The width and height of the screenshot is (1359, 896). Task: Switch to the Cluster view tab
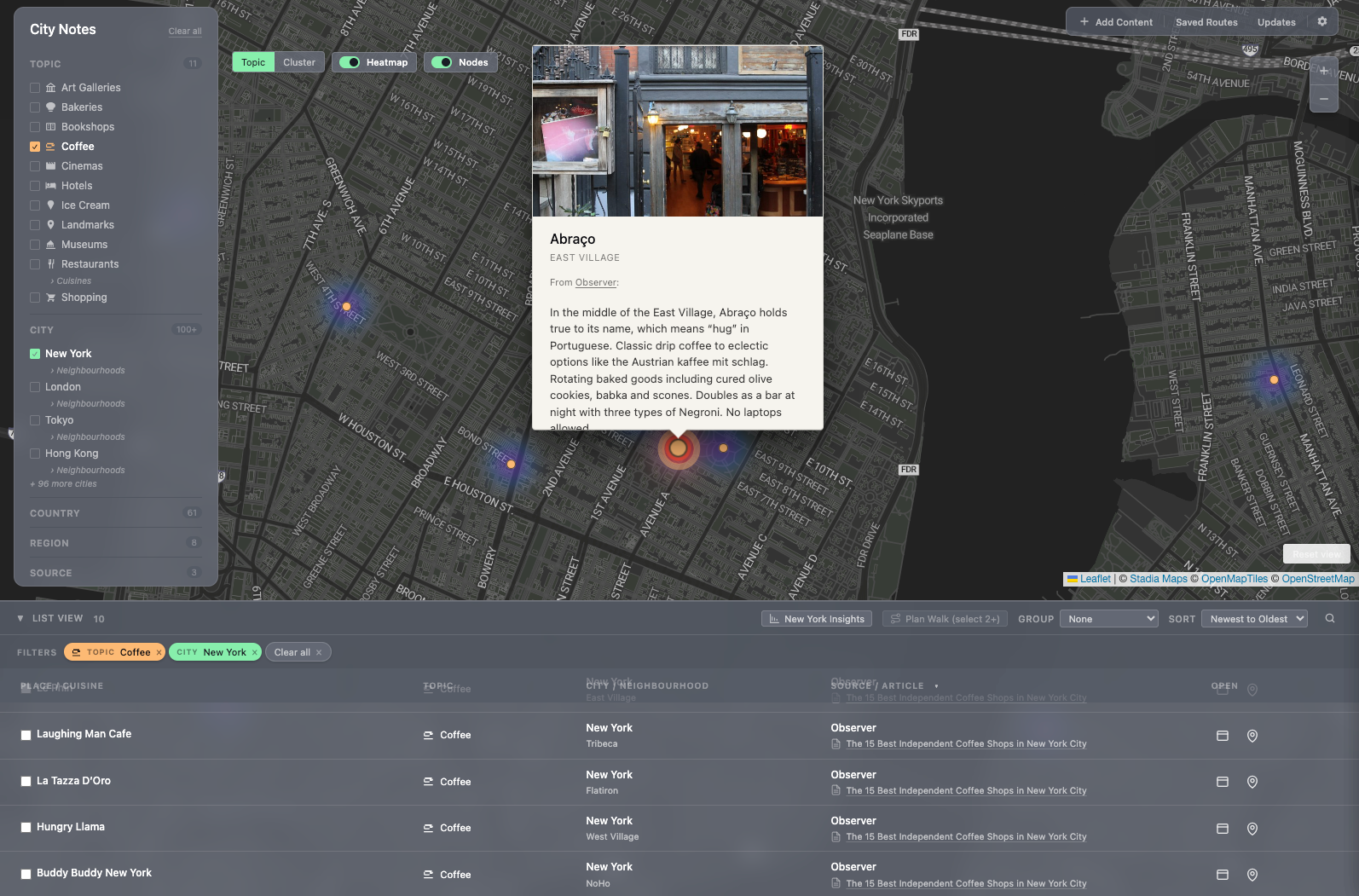(299, 62)
